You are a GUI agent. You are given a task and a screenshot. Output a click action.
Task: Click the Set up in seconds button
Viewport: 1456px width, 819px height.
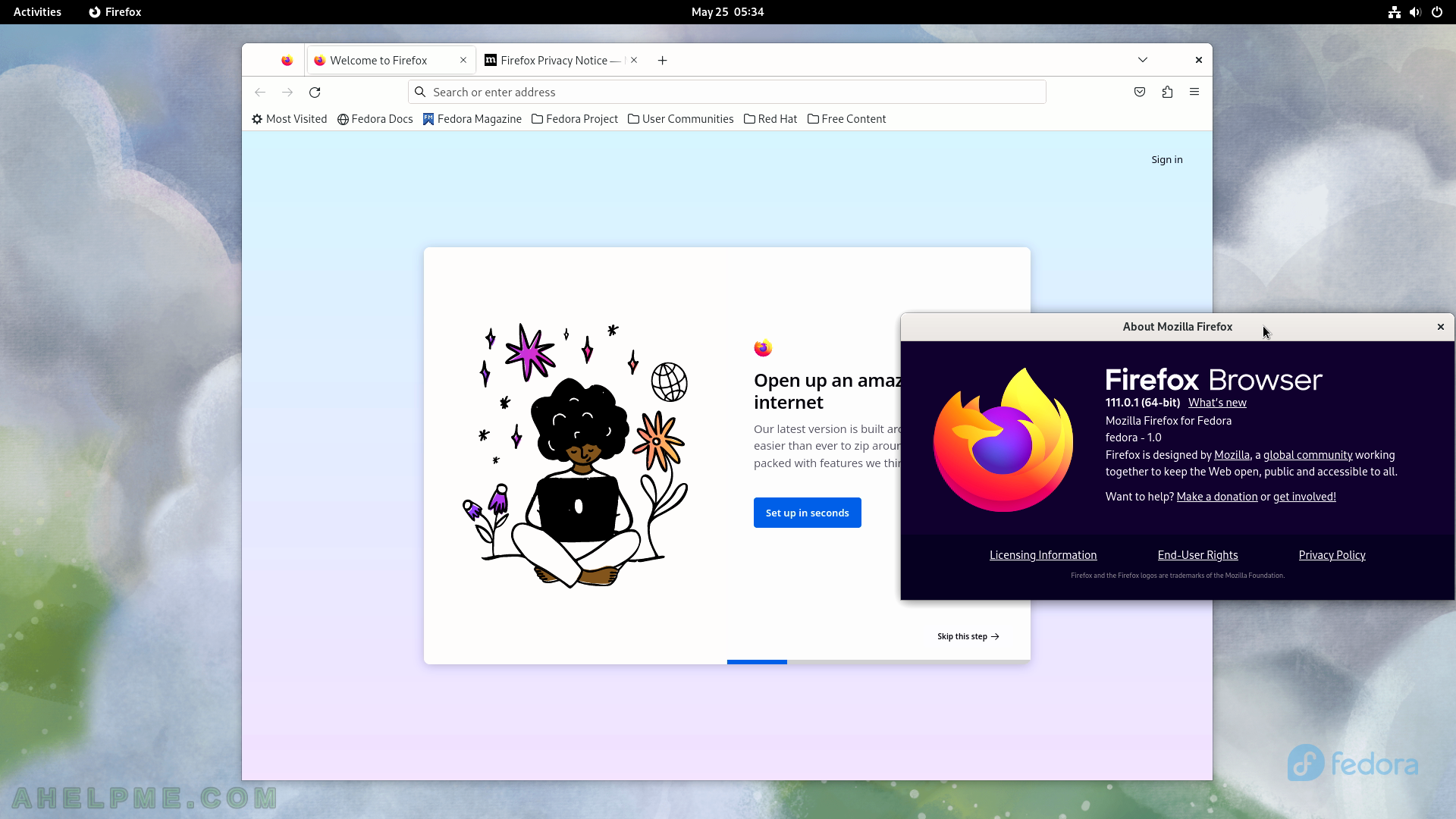(807, 513)
